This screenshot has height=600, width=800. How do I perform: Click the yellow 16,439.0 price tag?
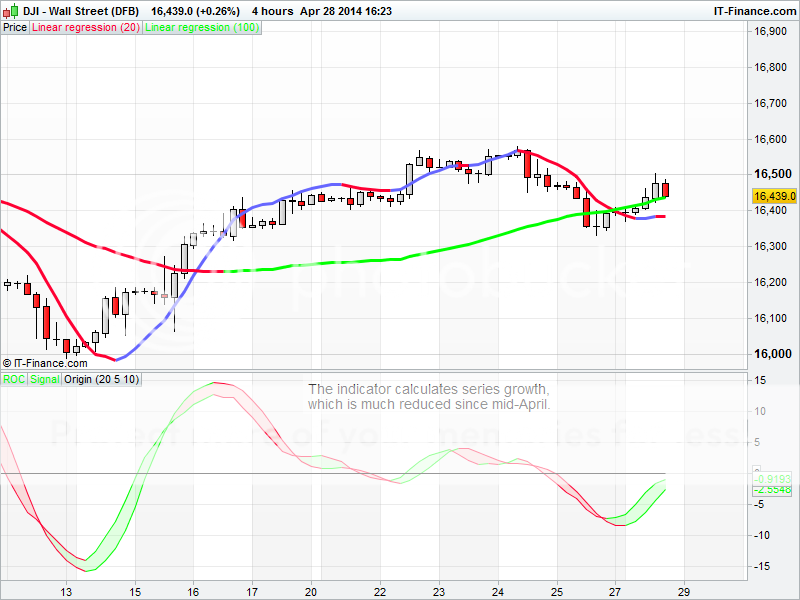[x=774, y=196]
